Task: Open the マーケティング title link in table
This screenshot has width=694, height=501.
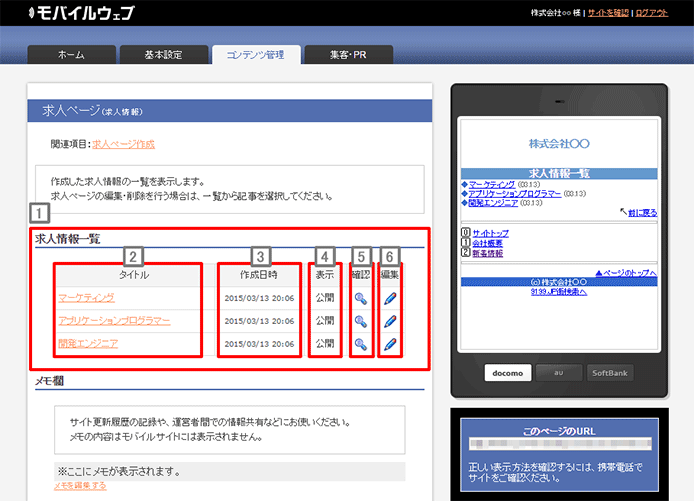Action: 87,297
